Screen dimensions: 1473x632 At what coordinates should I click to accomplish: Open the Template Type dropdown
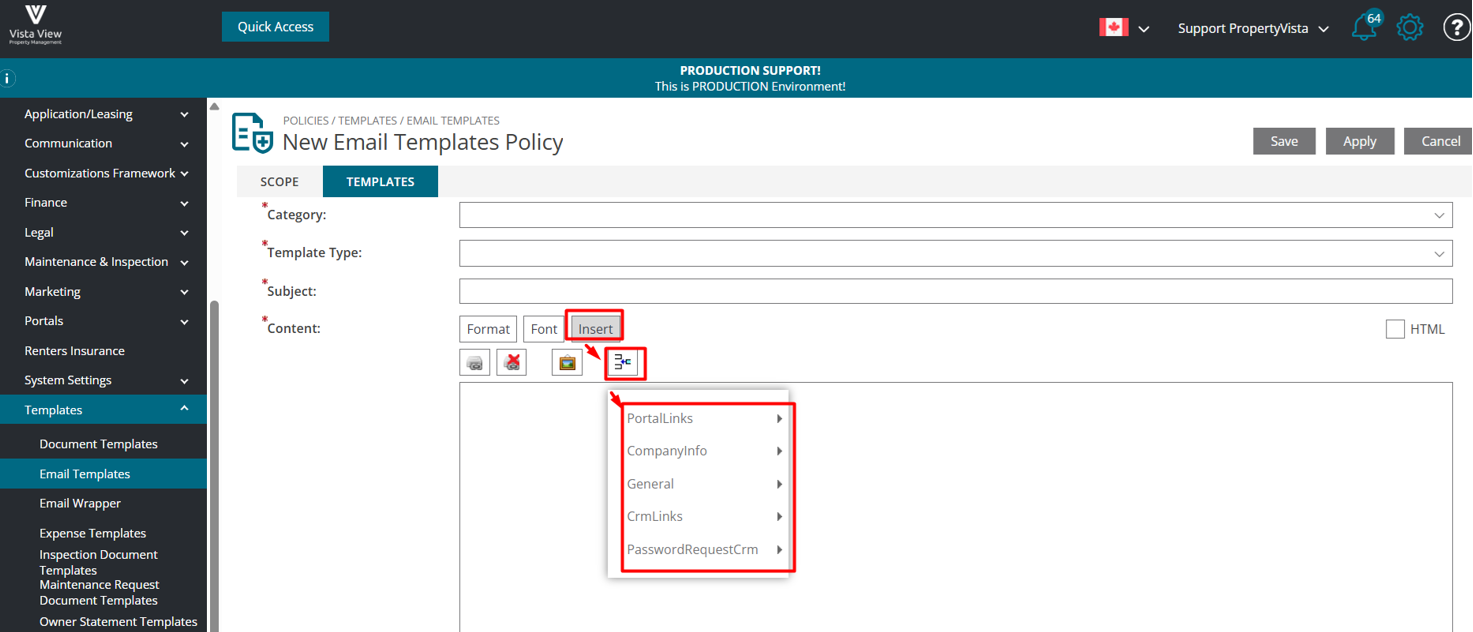tap(956, 253)
